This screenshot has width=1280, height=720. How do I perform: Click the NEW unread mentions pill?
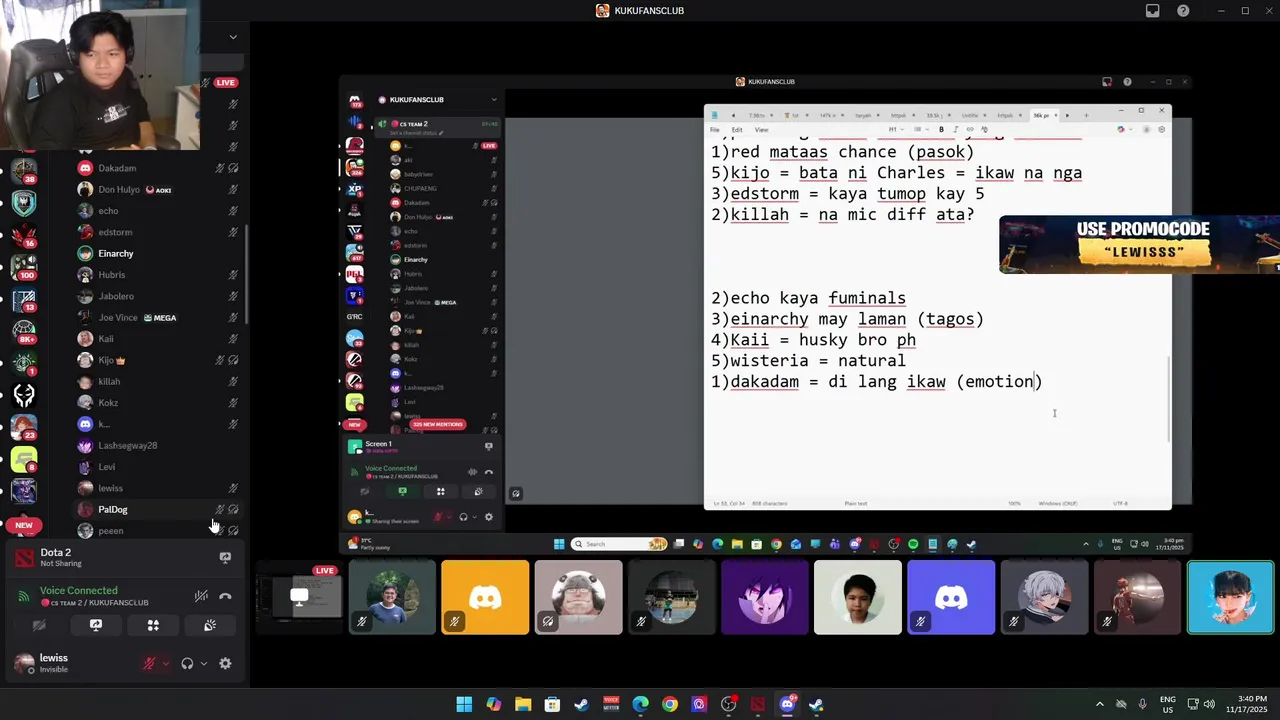[x=24, y=525]
